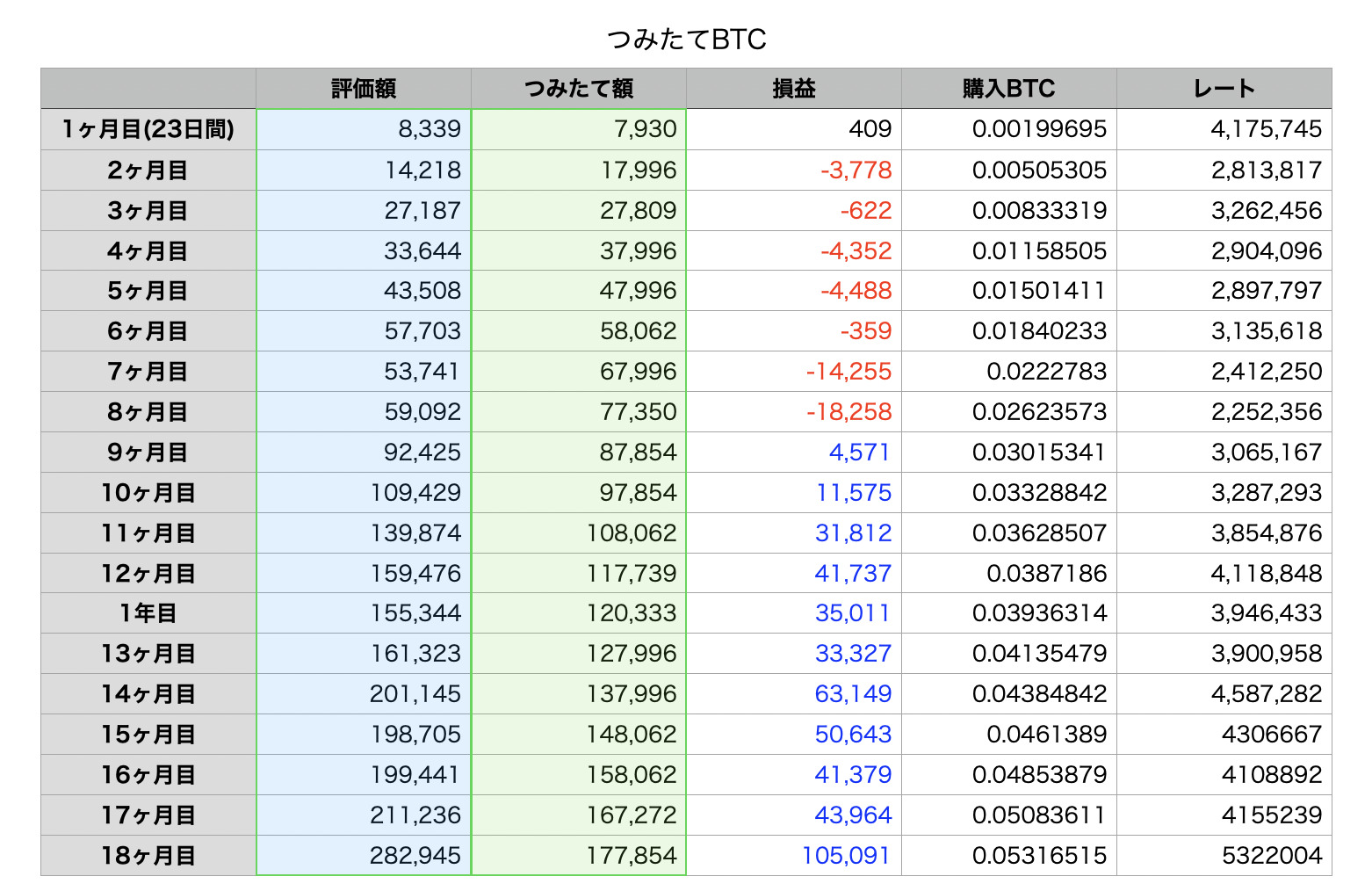
Task: Click the 15ヶ月目 row label
Action: click(148, 734)
